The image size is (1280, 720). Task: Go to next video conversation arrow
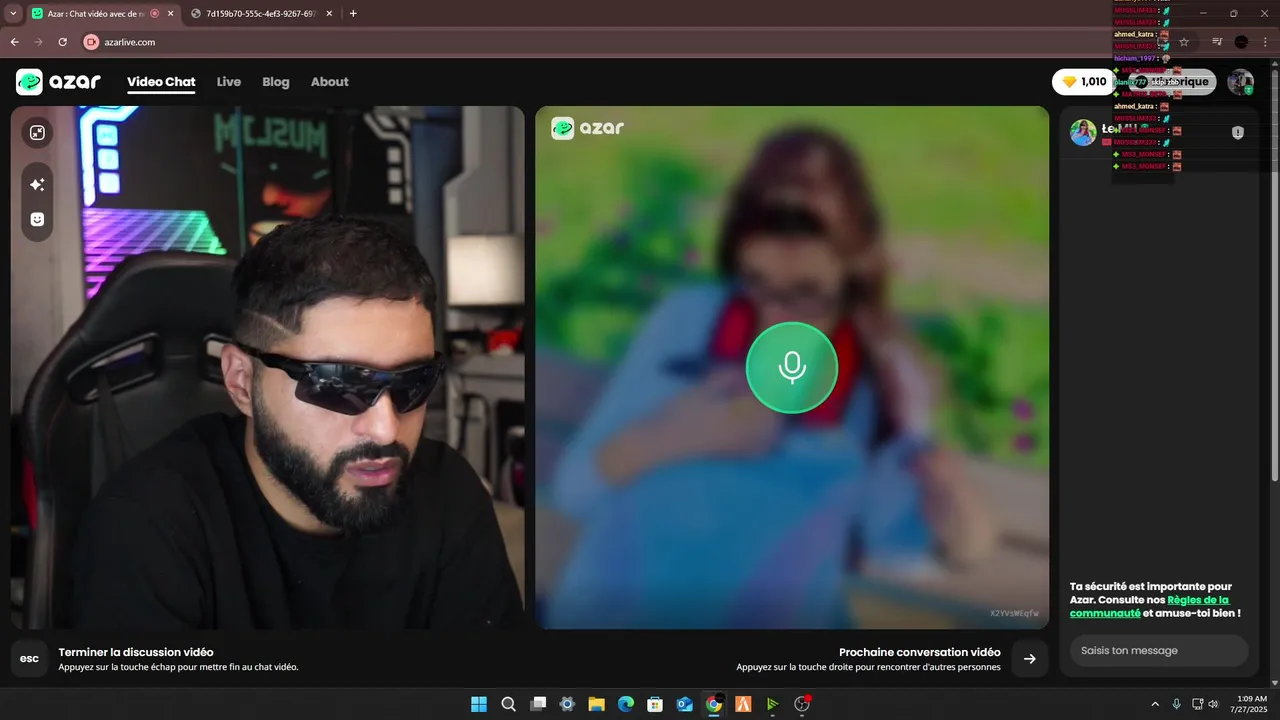coord(1030,659)
